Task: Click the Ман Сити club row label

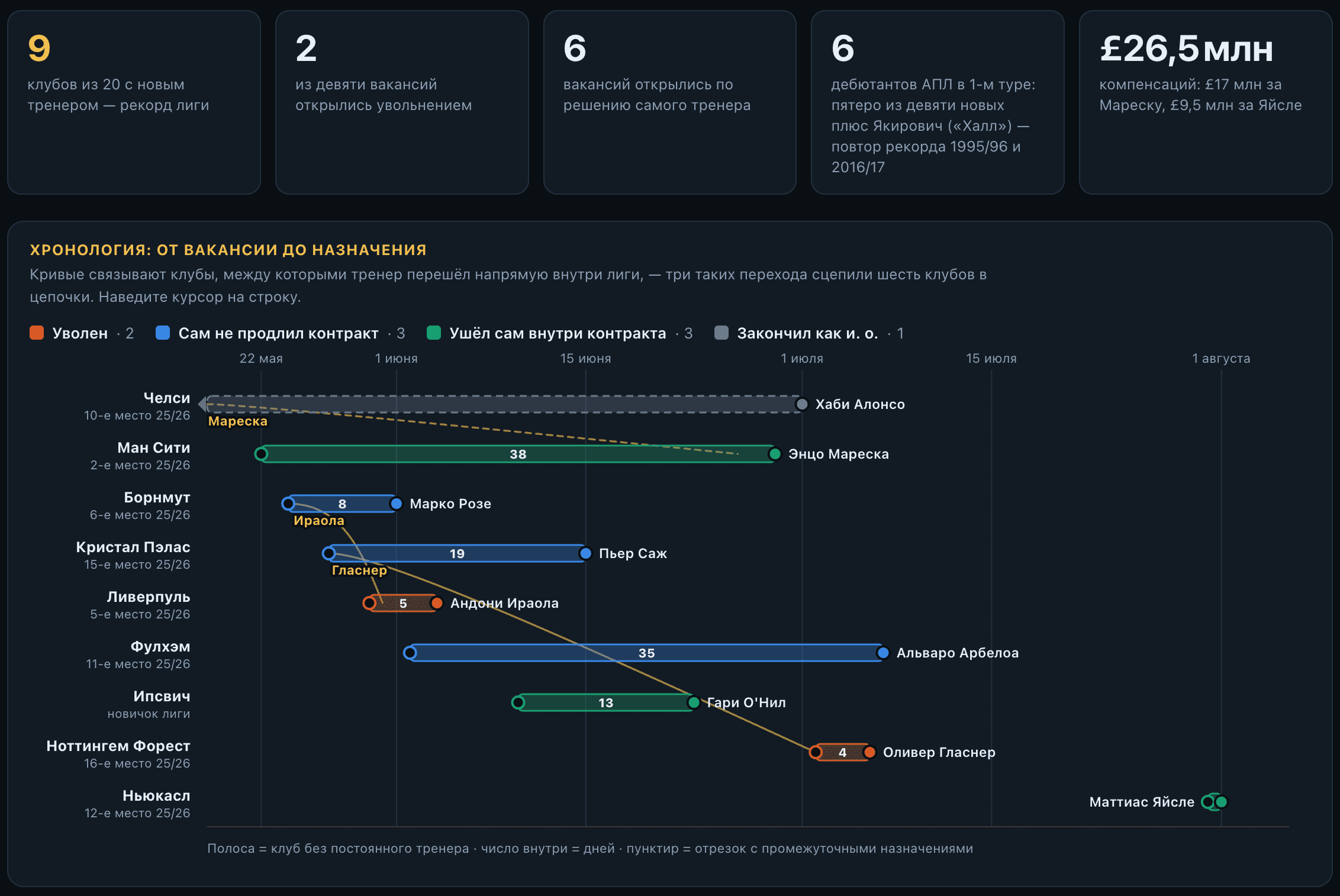Action: point(154,447)
